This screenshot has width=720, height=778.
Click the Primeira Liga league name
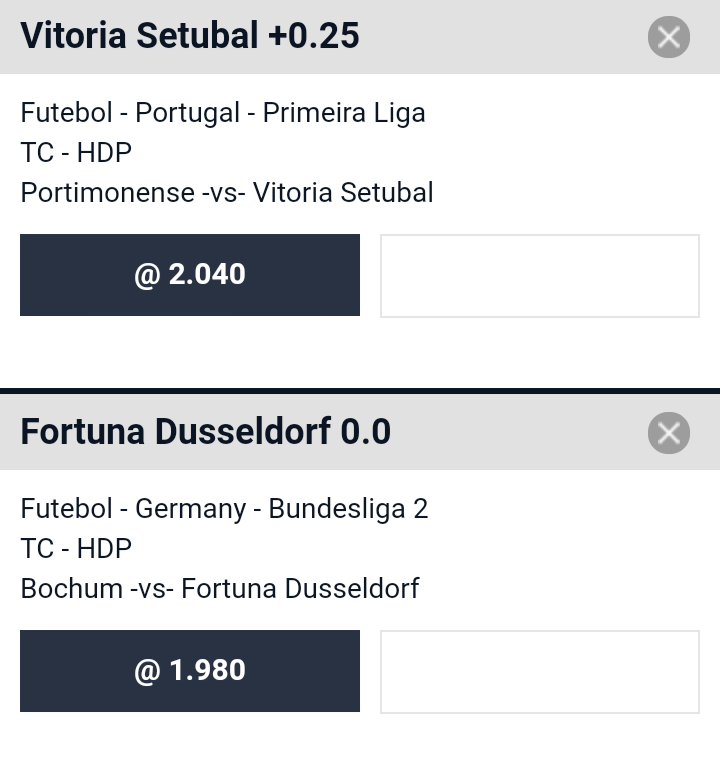click(344, 113)
